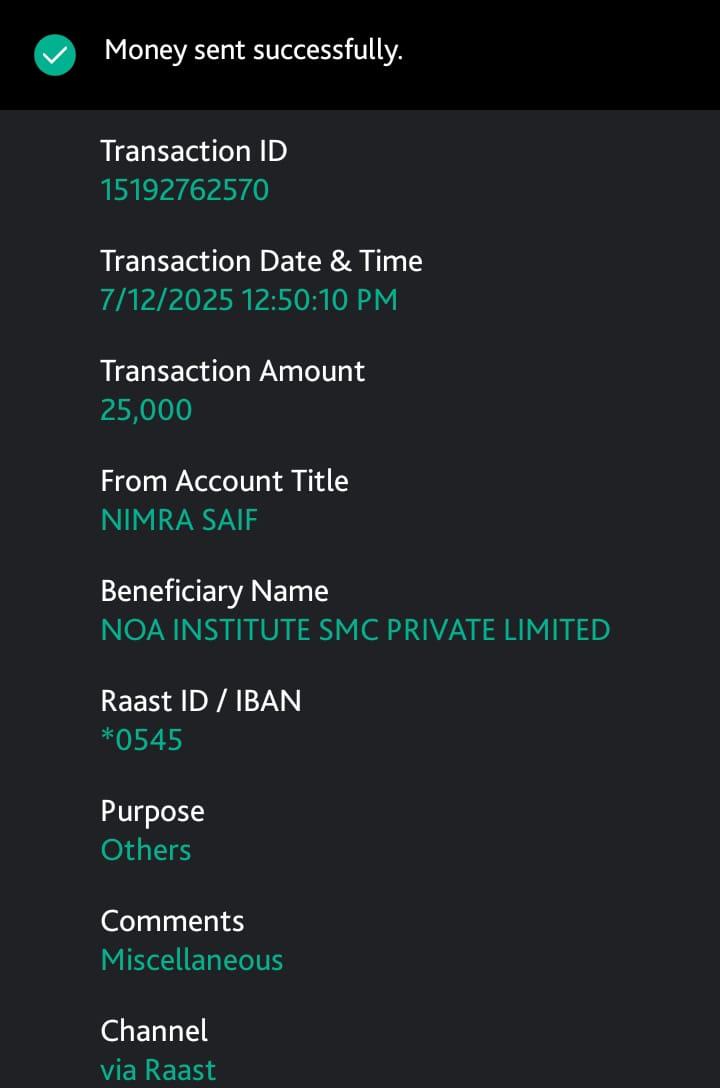720x1088 pixels.
Task: Click the Raast ID / IBAN label
Action: [x=200, y=701]
